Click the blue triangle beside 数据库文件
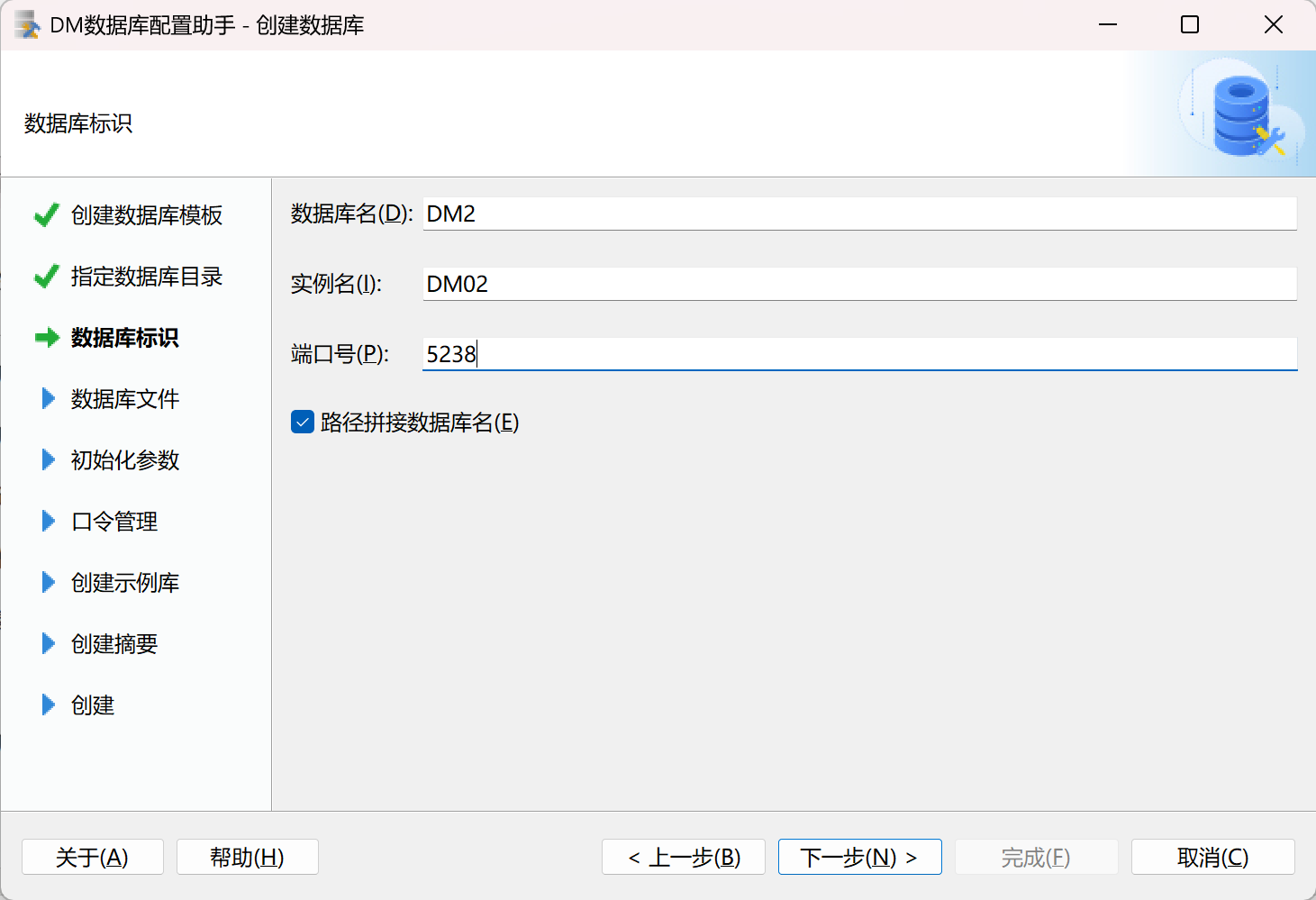 49,398
